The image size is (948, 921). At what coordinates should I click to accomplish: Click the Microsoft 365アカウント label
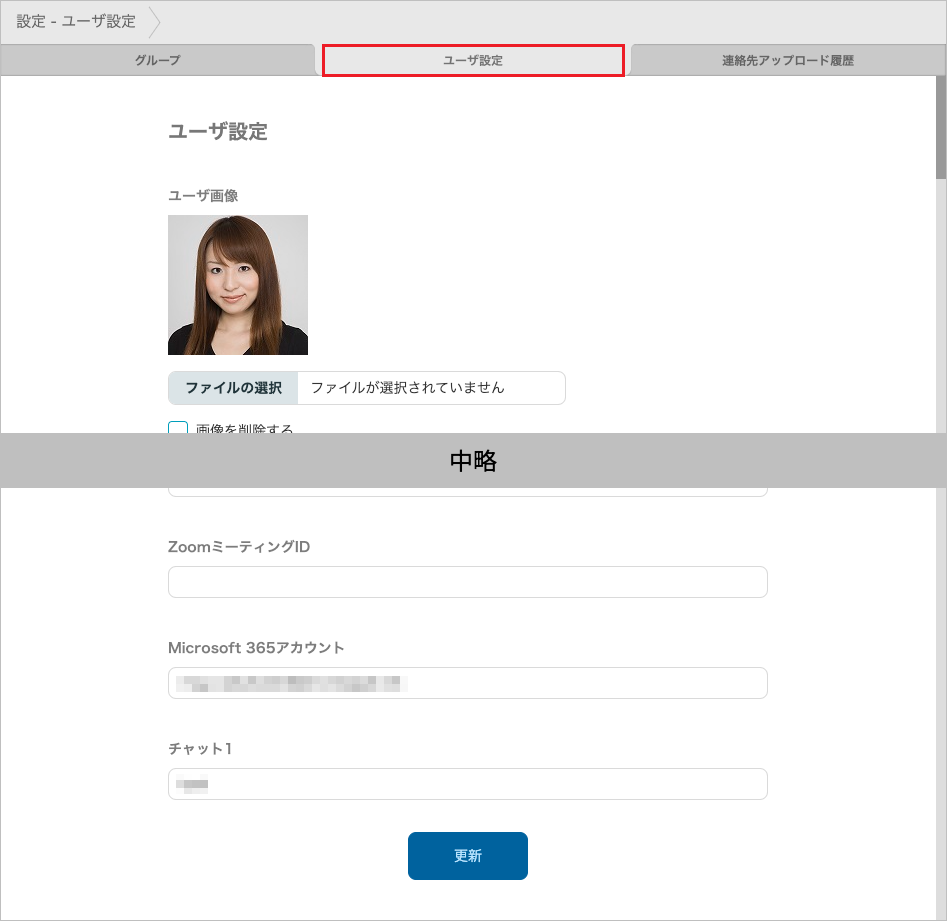(255, 647)
